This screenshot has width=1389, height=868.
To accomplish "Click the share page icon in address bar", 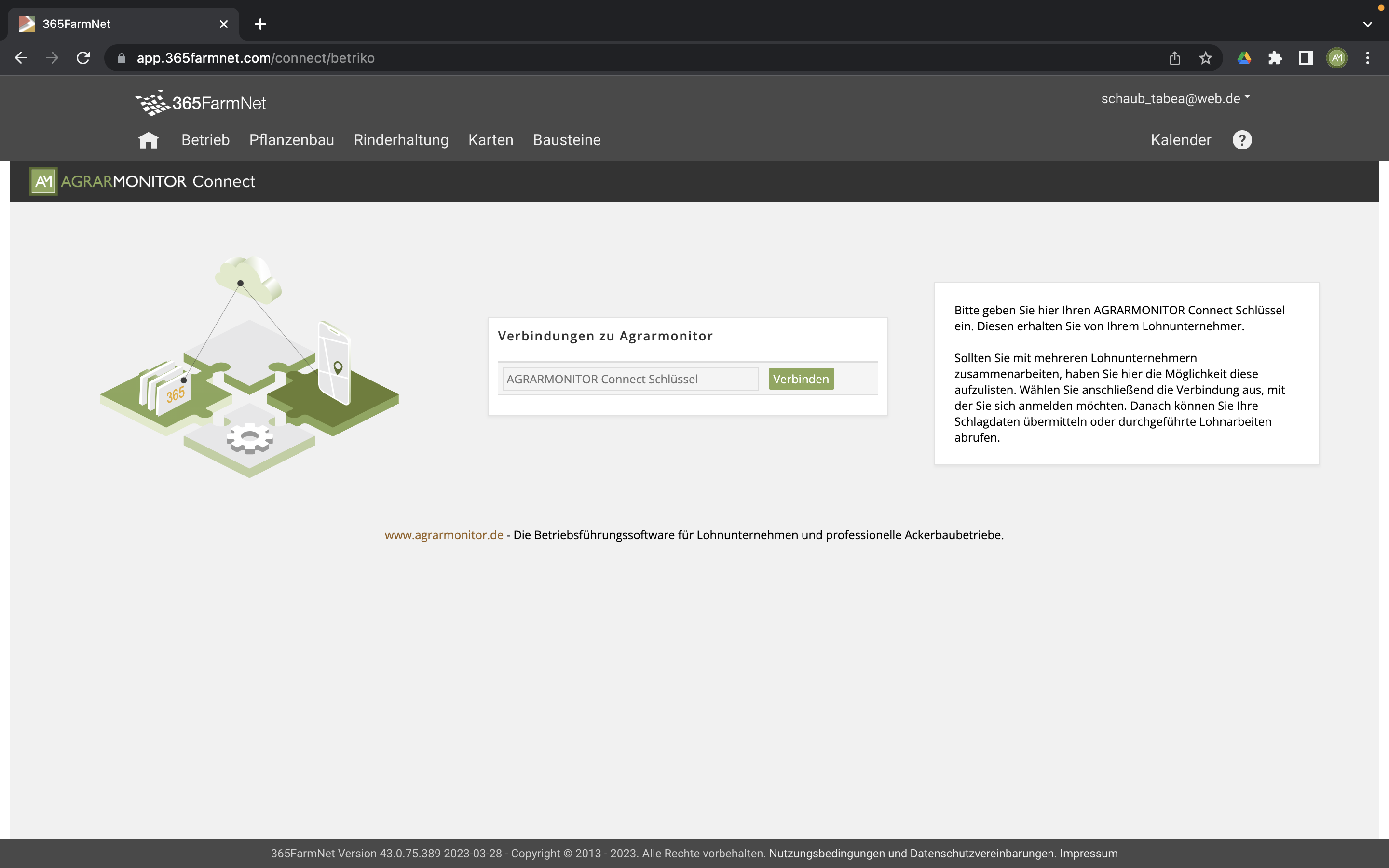I will pos(1174,58).
